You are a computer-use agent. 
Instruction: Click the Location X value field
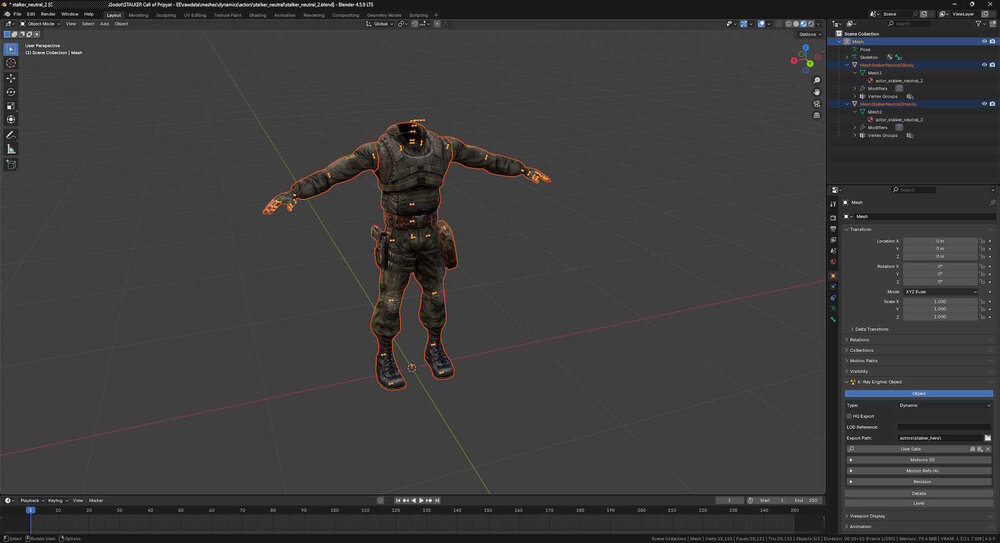click(940, 241)
